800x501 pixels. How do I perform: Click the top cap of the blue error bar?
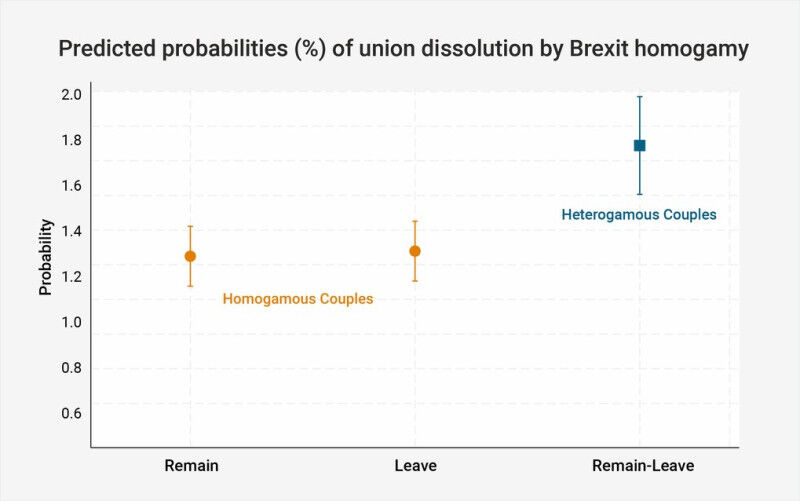click(x=640, y=97)
